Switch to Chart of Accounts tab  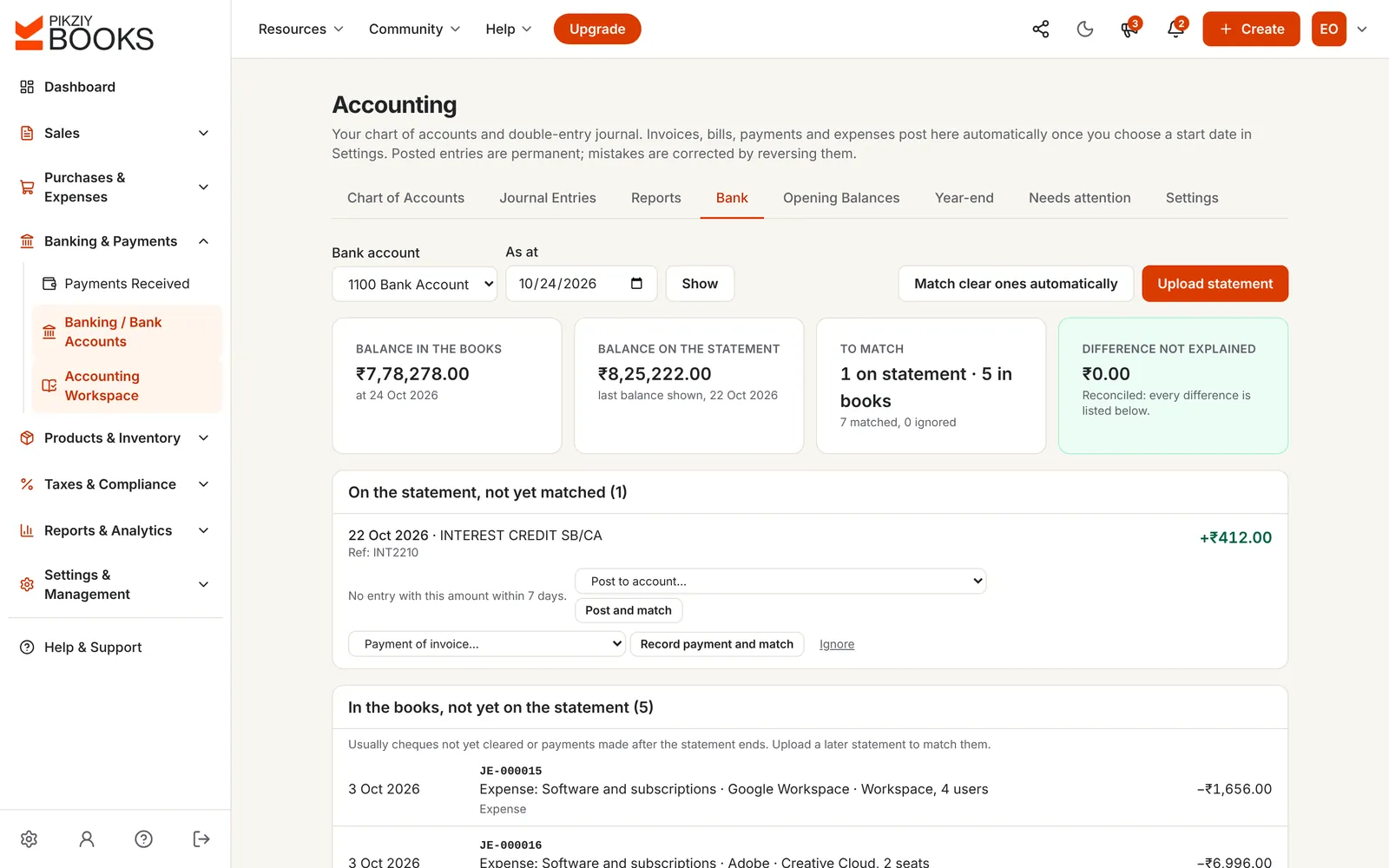pos(405,198)
